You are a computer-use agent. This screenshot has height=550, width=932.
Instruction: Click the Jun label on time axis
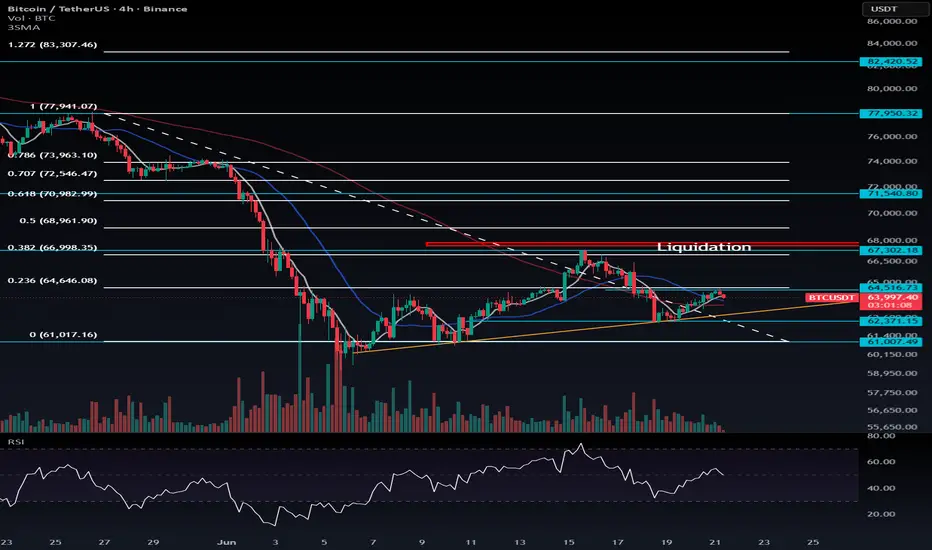coord(226,542)
